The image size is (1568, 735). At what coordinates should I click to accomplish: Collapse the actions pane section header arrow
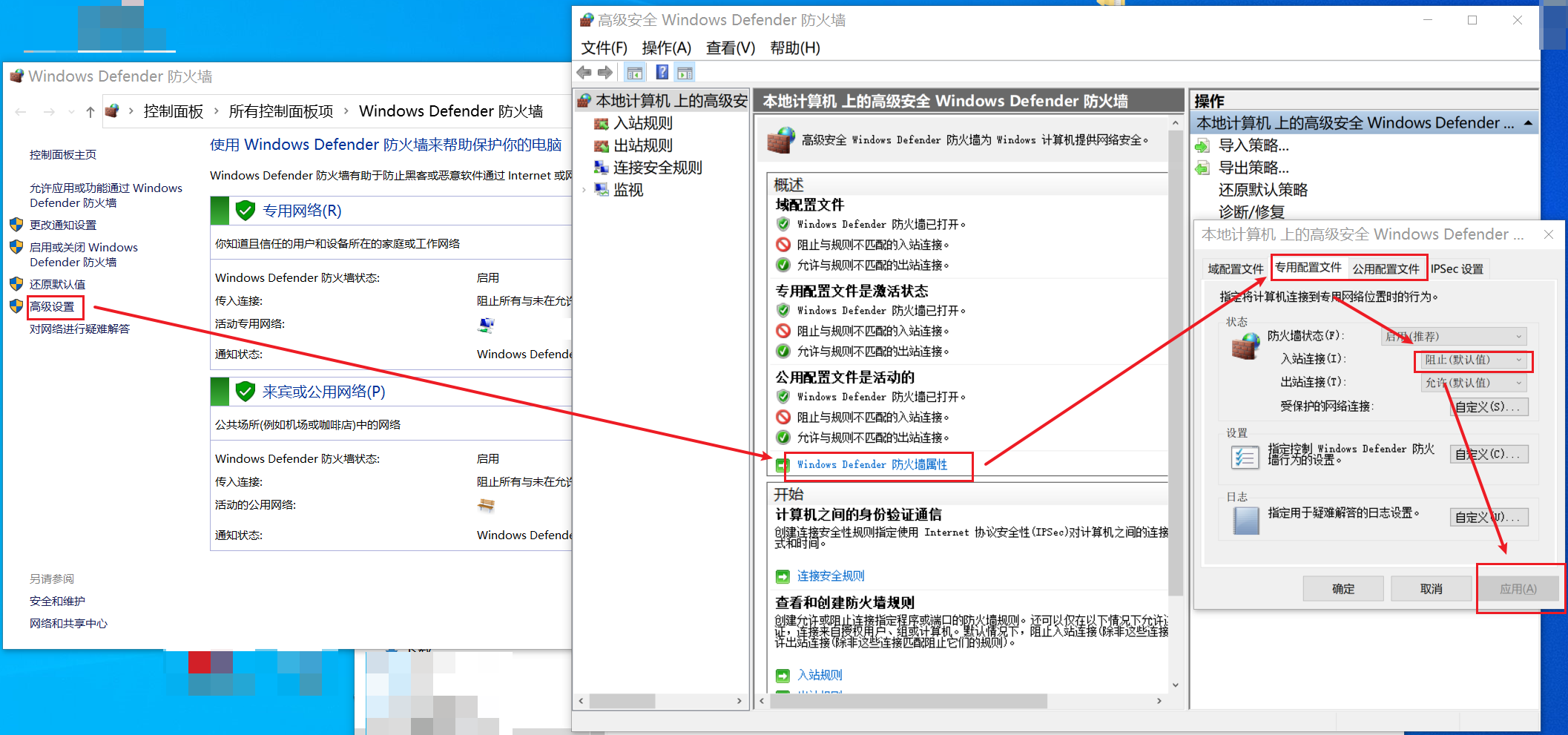pyautogui.click(x=1529, y=123)
